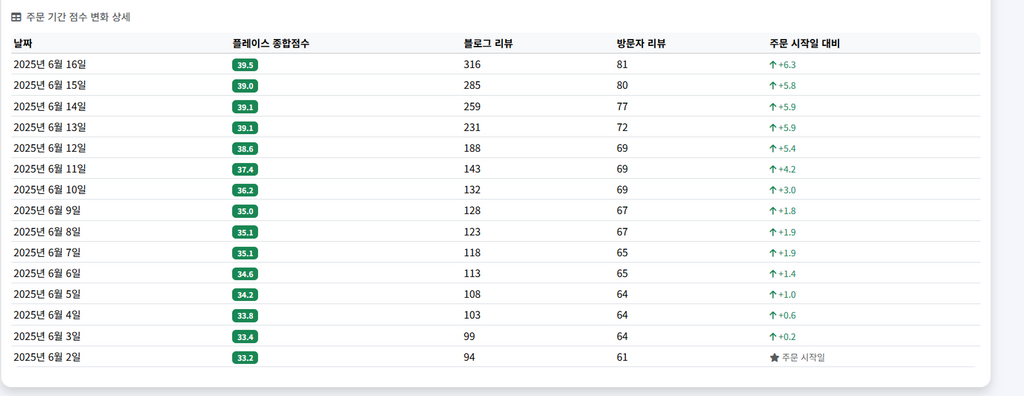Click the 34.6 score badge
Viewport: 1024px width, 396px height.
tap(245, 274)
